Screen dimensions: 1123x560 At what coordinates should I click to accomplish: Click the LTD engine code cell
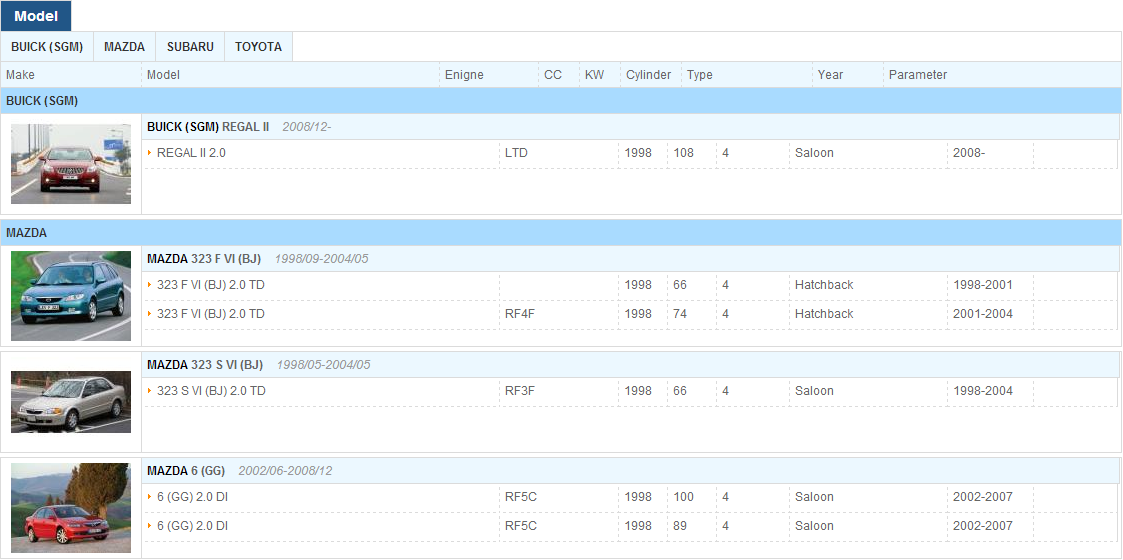516,153
